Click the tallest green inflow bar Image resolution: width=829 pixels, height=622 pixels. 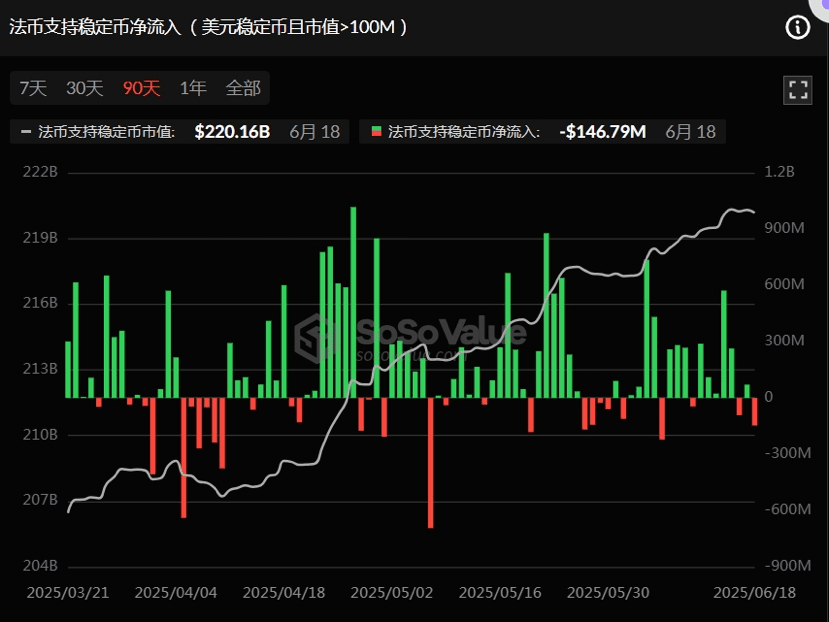(353, 302)
